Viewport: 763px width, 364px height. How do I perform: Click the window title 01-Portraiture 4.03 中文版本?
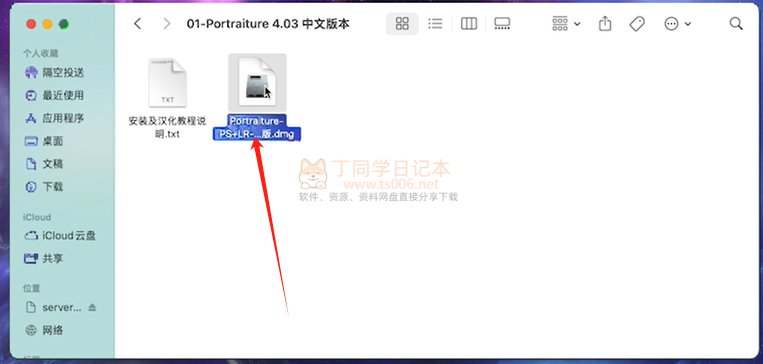pos(268,23)
